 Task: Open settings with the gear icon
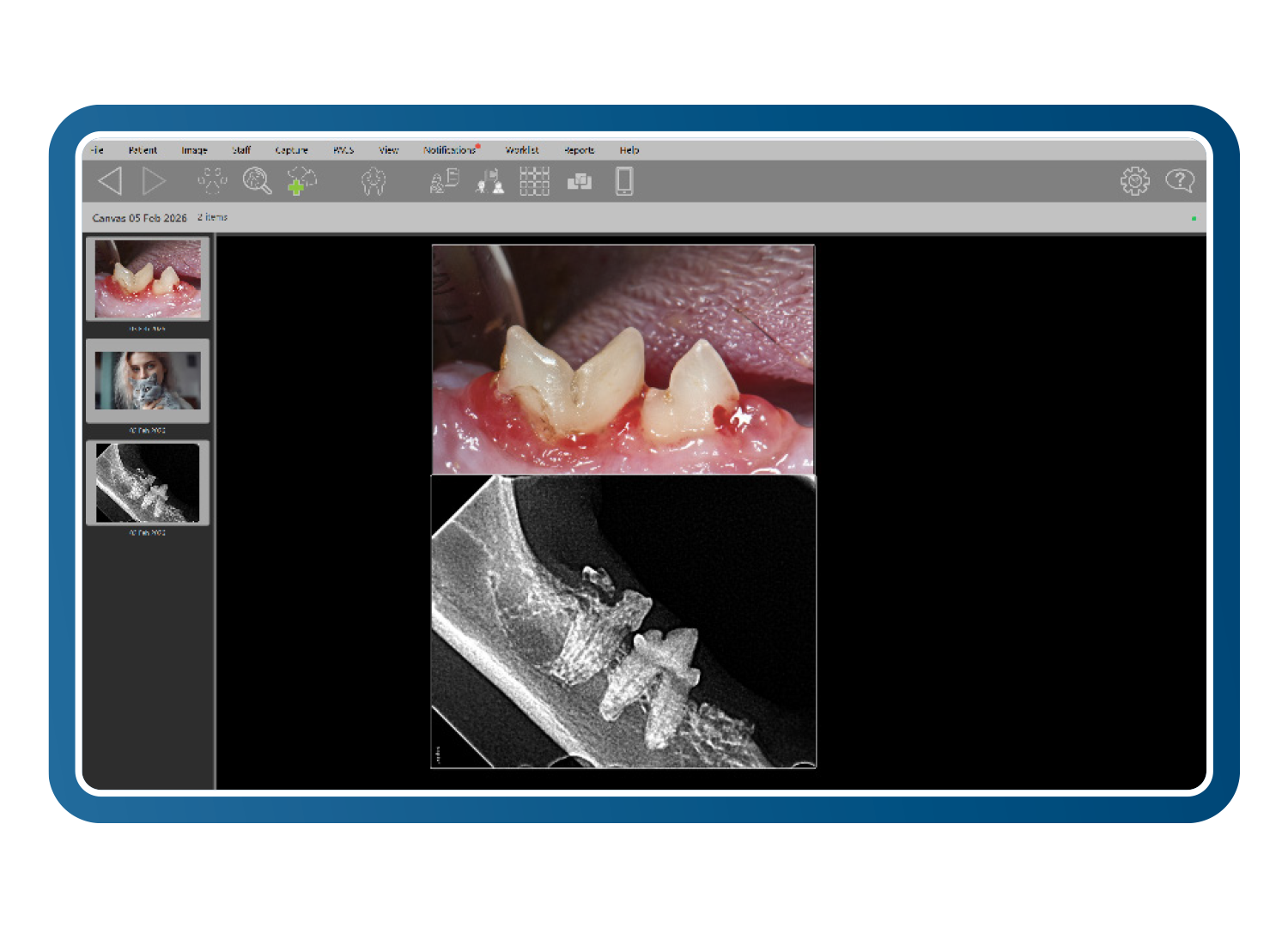click(1134, 181)
